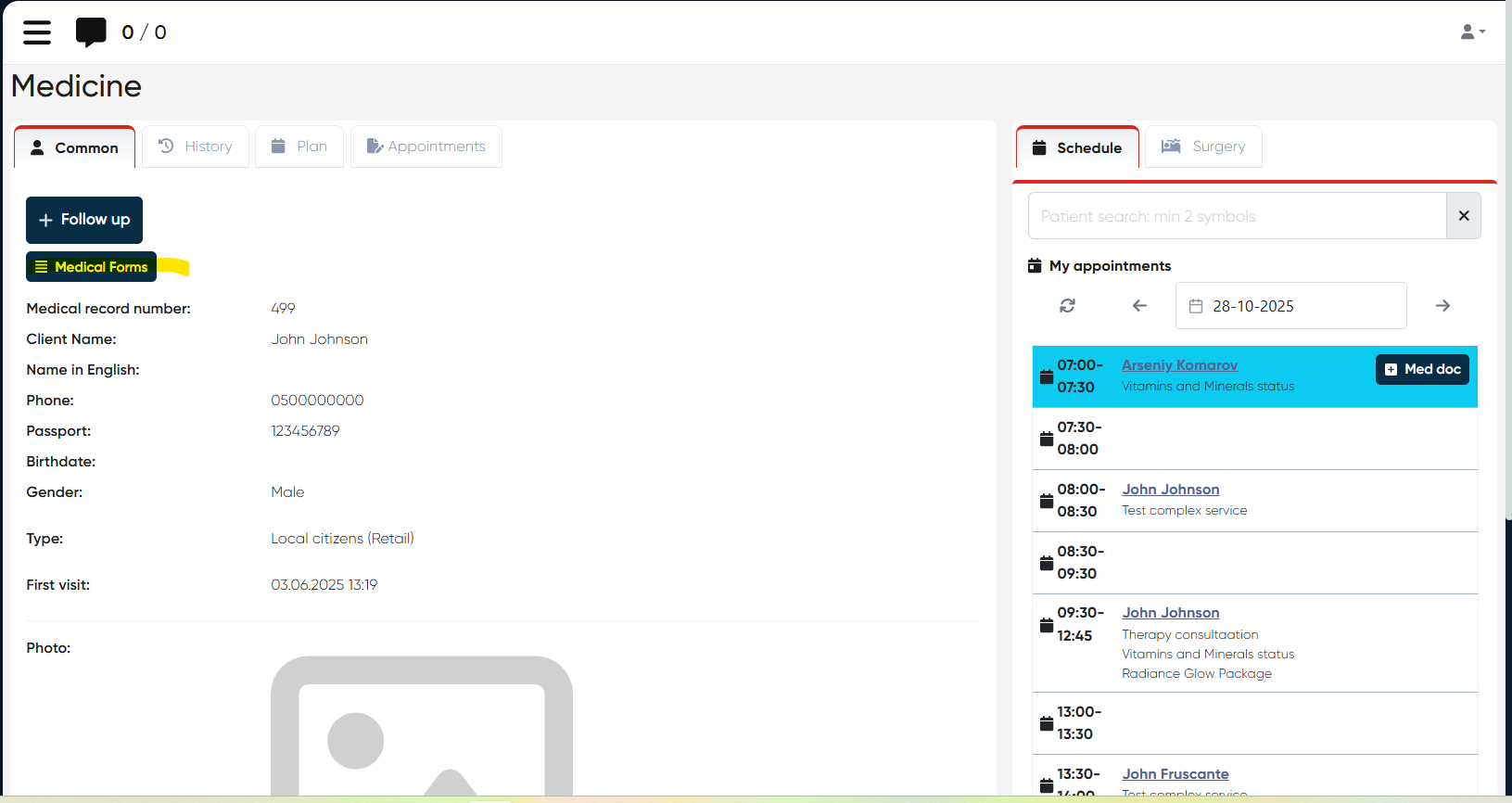The image size is (1512, 803).
Task: Click Med doc button for Arseniy Komarov
Action: click(1422, 369)
